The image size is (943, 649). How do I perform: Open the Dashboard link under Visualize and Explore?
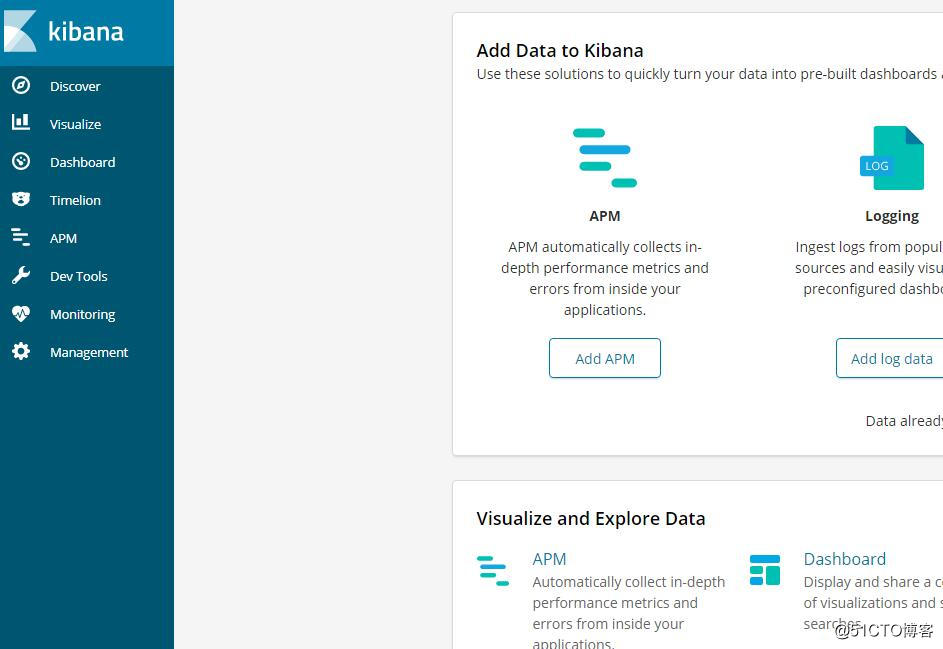(844, 559)
